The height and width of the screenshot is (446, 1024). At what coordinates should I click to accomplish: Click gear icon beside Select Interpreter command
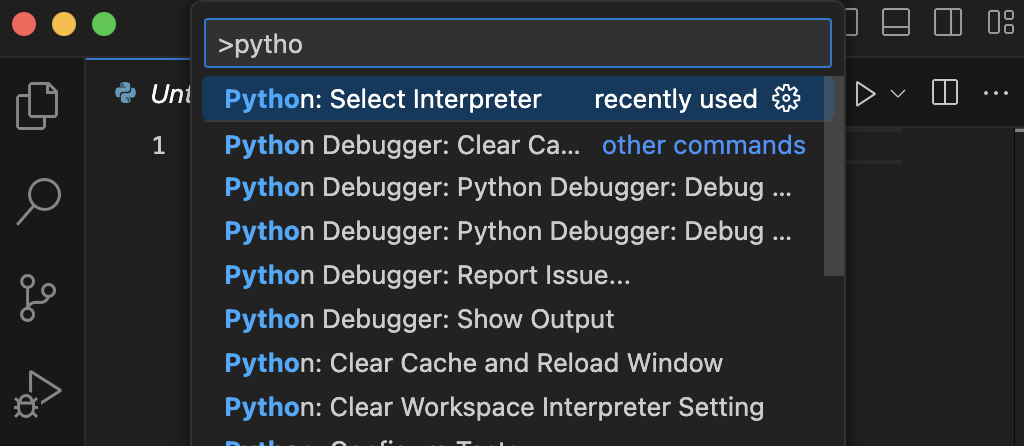[x=786, y=99]
